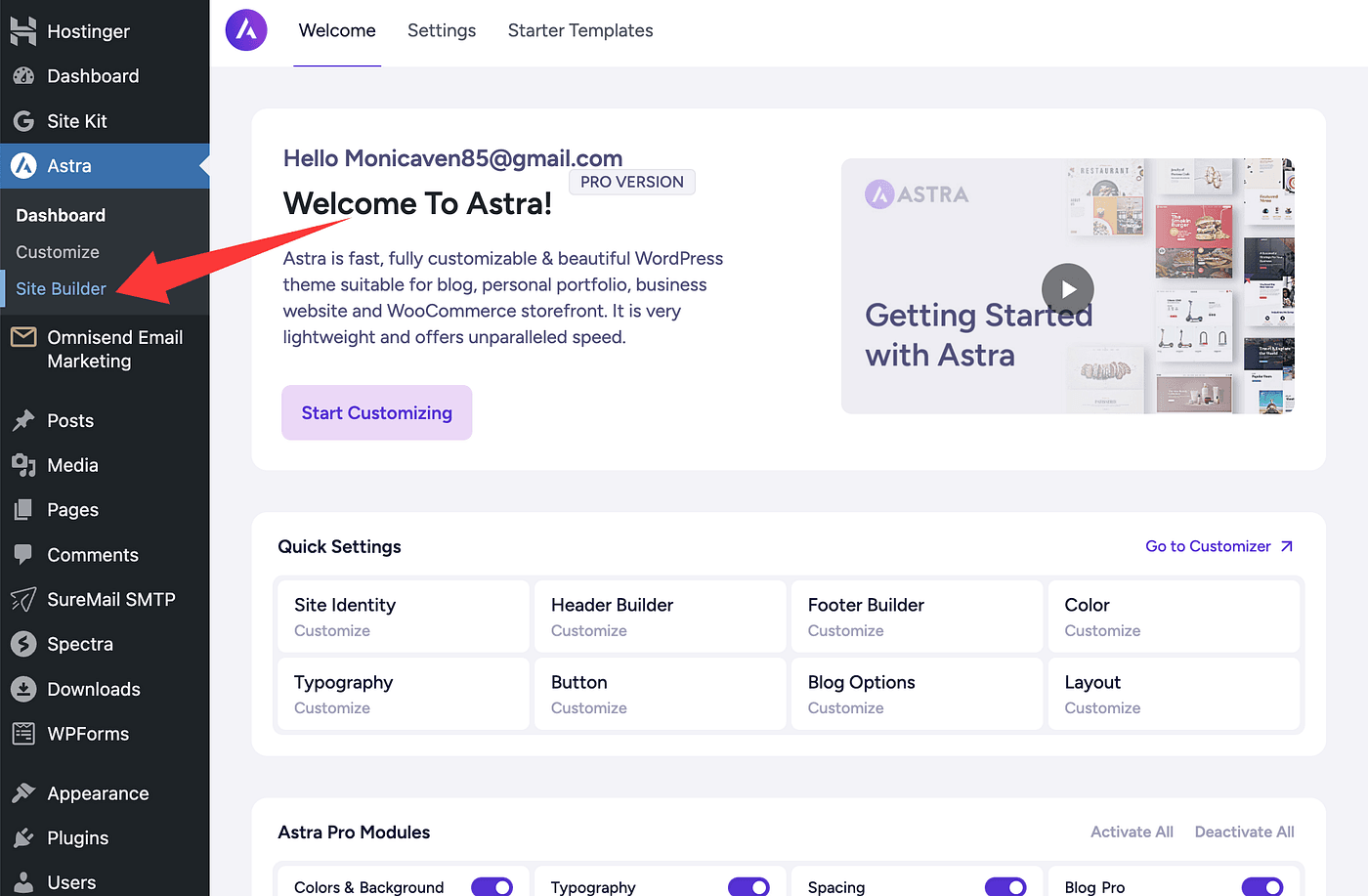Turn off the Spacing module toggle
1368x896 pixels.
click(1005, 886)
